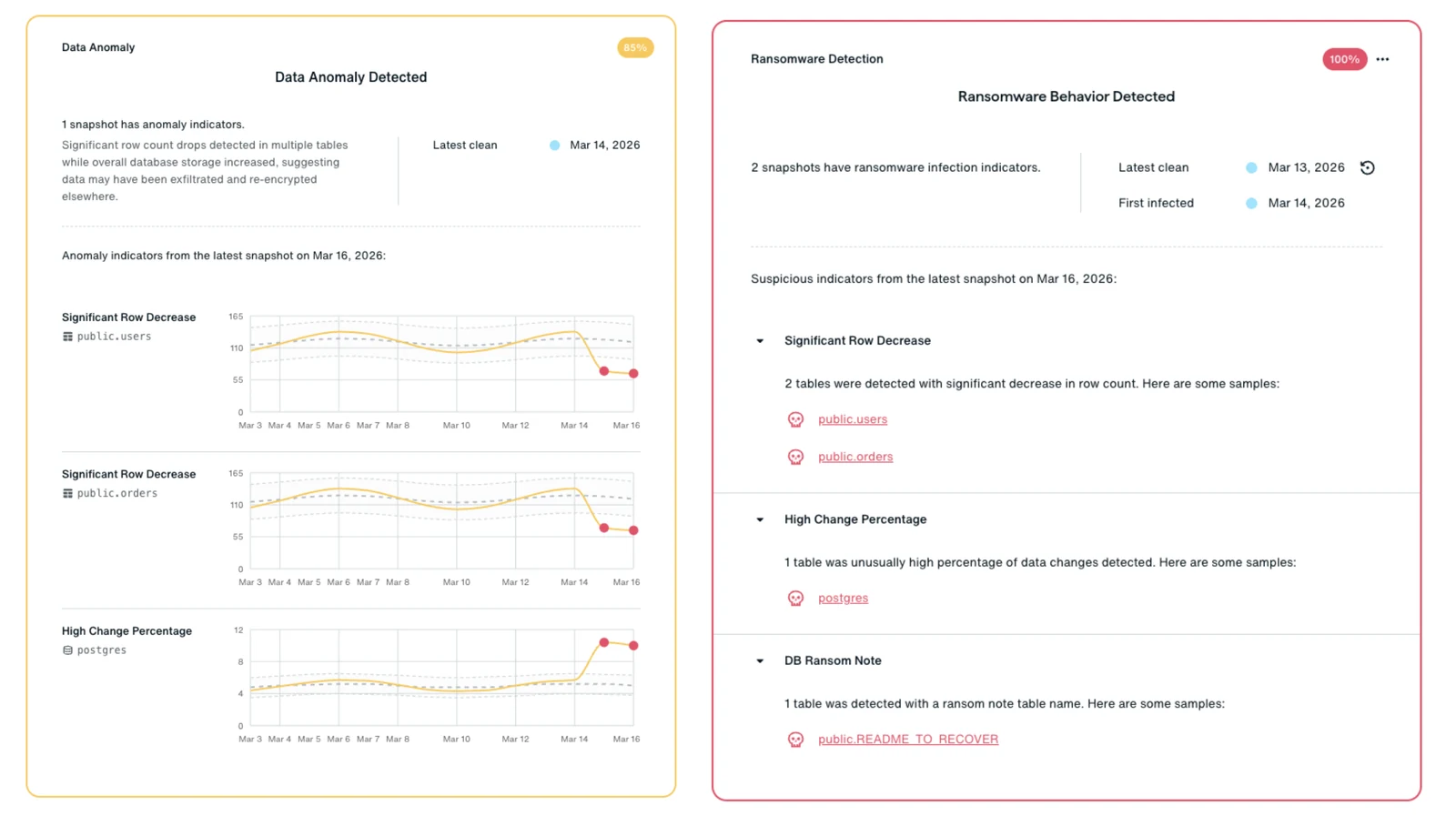Screen dimensions: 1456x816
Task: Click "2 snapshots have ransomware infection indicators." text
Action: (895, 167)
